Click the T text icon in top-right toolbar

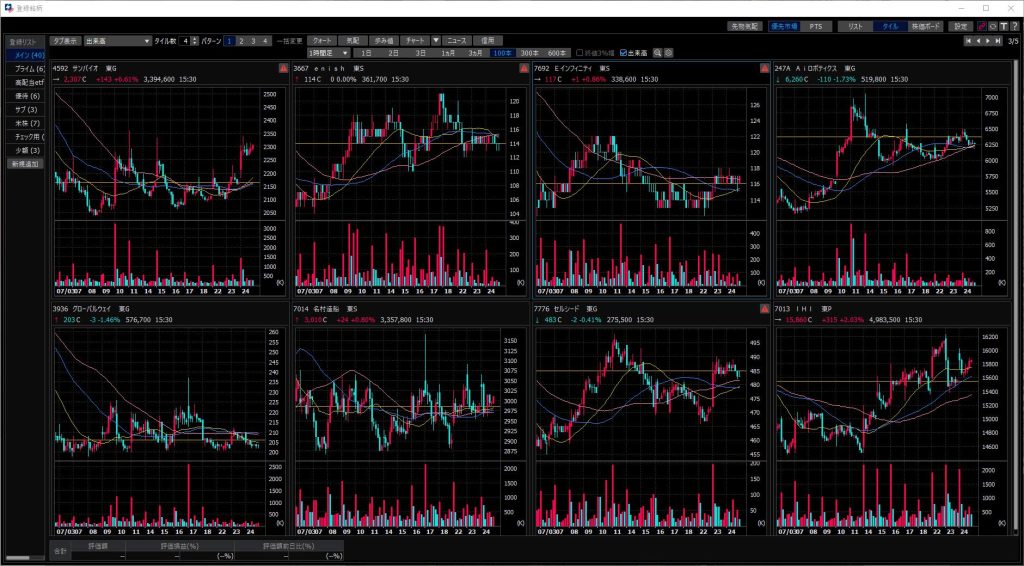click(1003, 26)
